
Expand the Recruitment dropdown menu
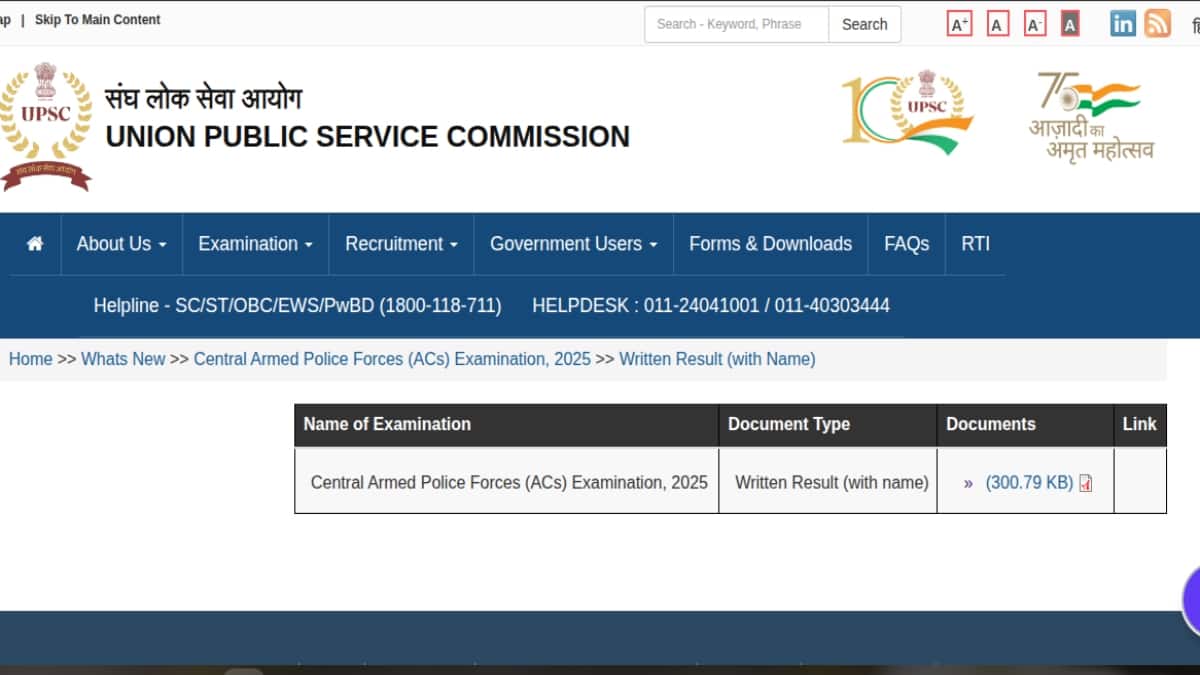pyautogui.click(x=401, y=244)
